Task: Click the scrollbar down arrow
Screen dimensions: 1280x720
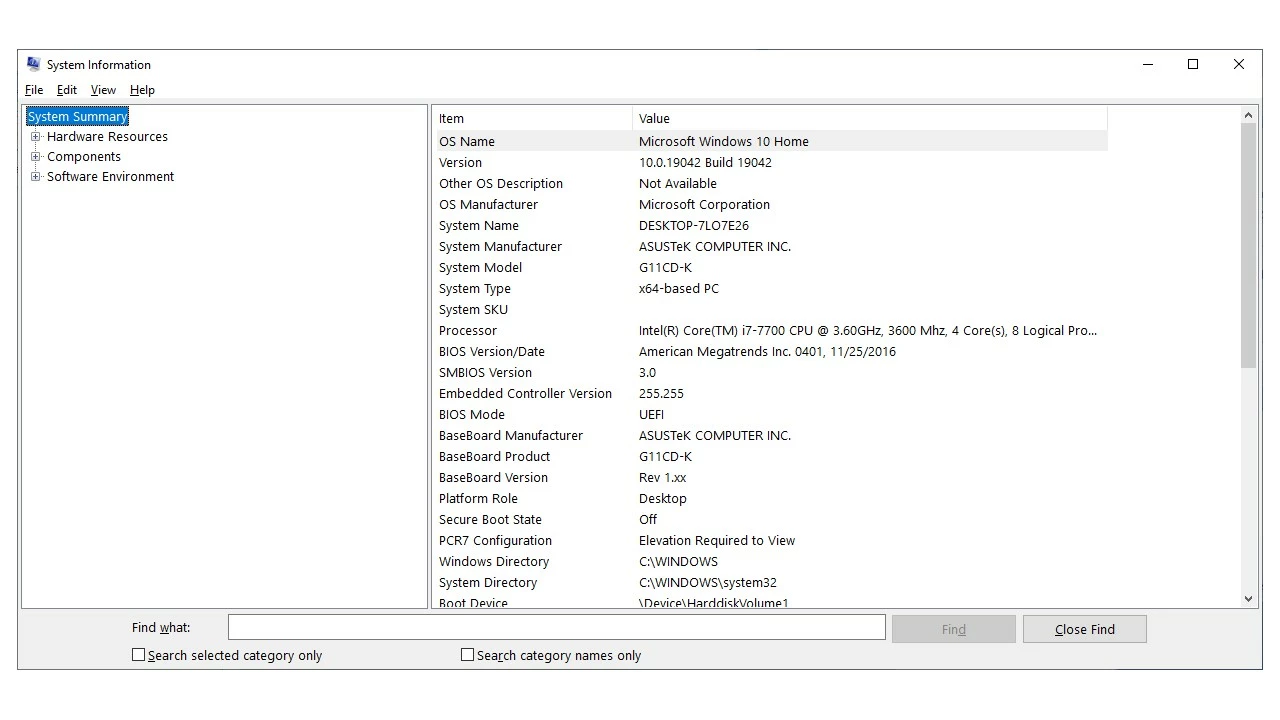Action: pyautogui.click(x=1248, y=599)
